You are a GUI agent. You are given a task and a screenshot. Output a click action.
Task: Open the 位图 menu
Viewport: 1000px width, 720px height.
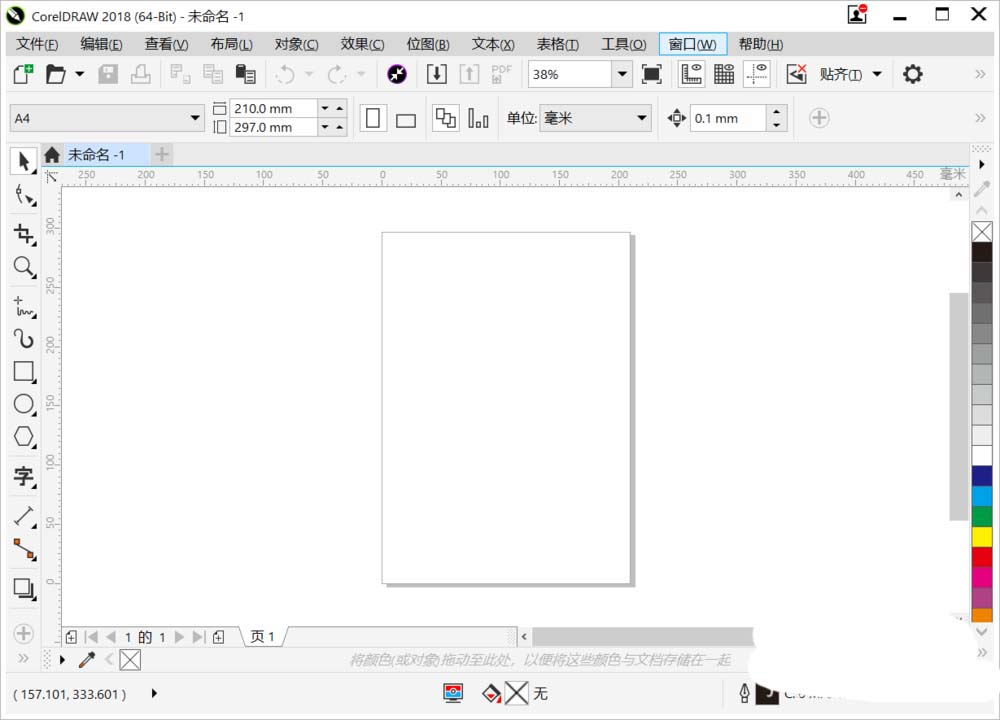click(x=428, y=44)
